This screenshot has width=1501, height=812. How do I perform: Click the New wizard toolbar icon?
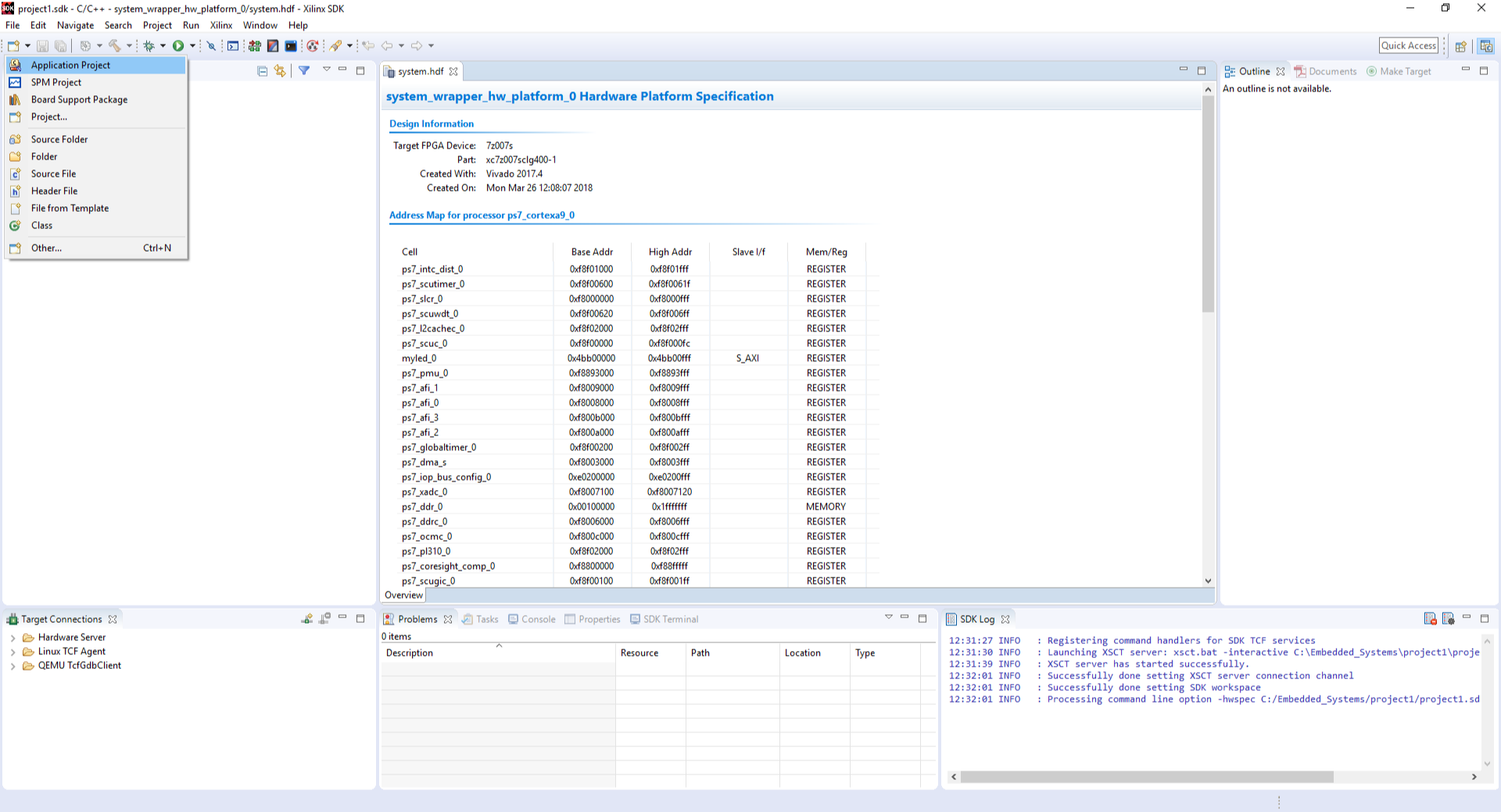pyautogui.click(x=13, y=46)
